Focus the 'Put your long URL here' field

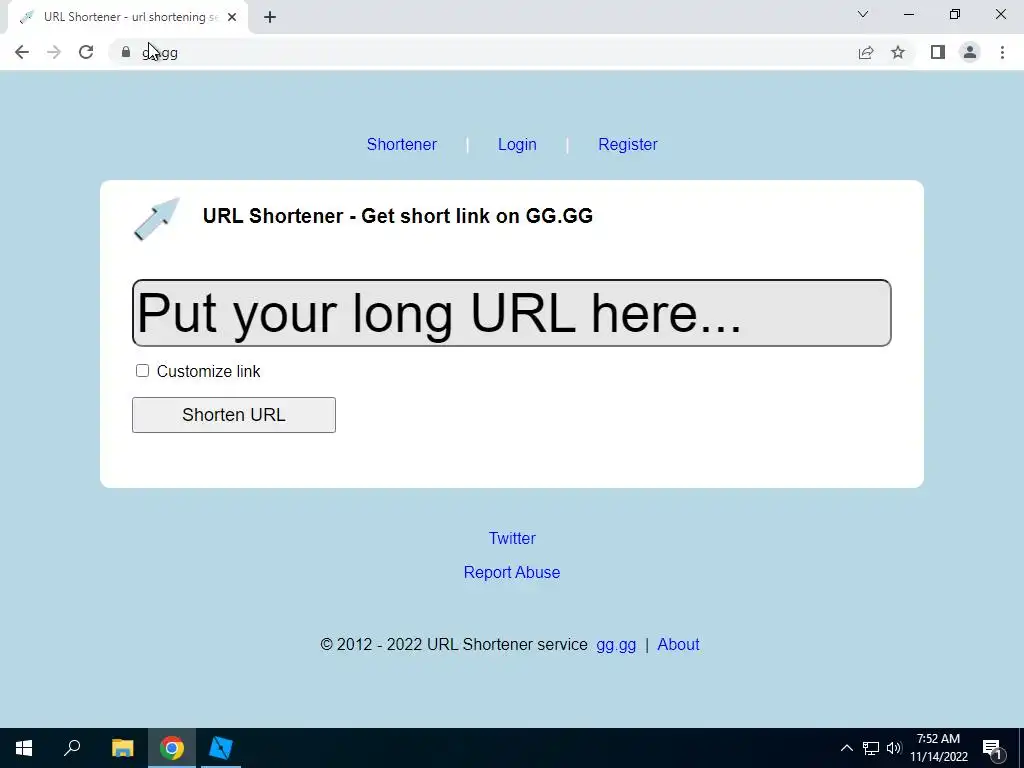[511, 313]
